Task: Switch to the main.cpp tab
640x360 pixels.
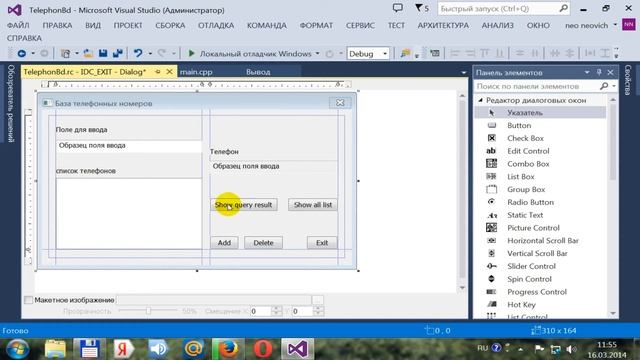Action: 196,72
